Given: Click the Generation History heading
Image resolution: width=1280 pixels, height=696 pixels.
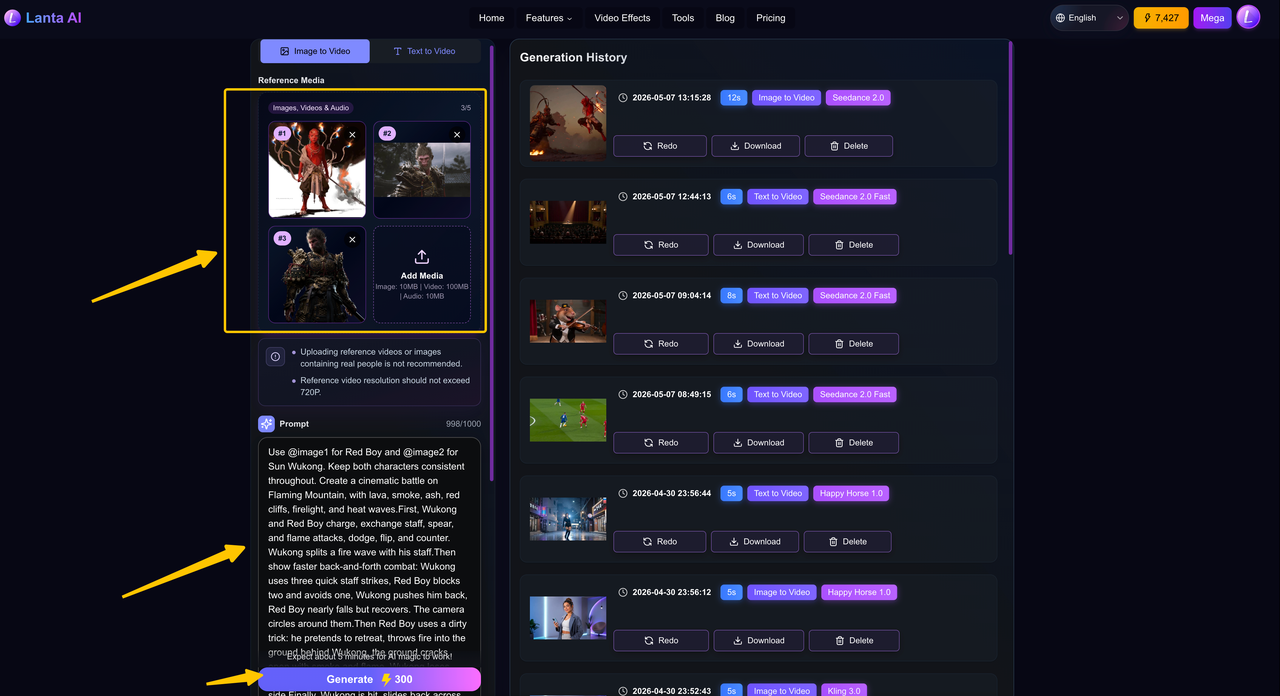Looking at the screenshot, I should [x=574, y=58].
